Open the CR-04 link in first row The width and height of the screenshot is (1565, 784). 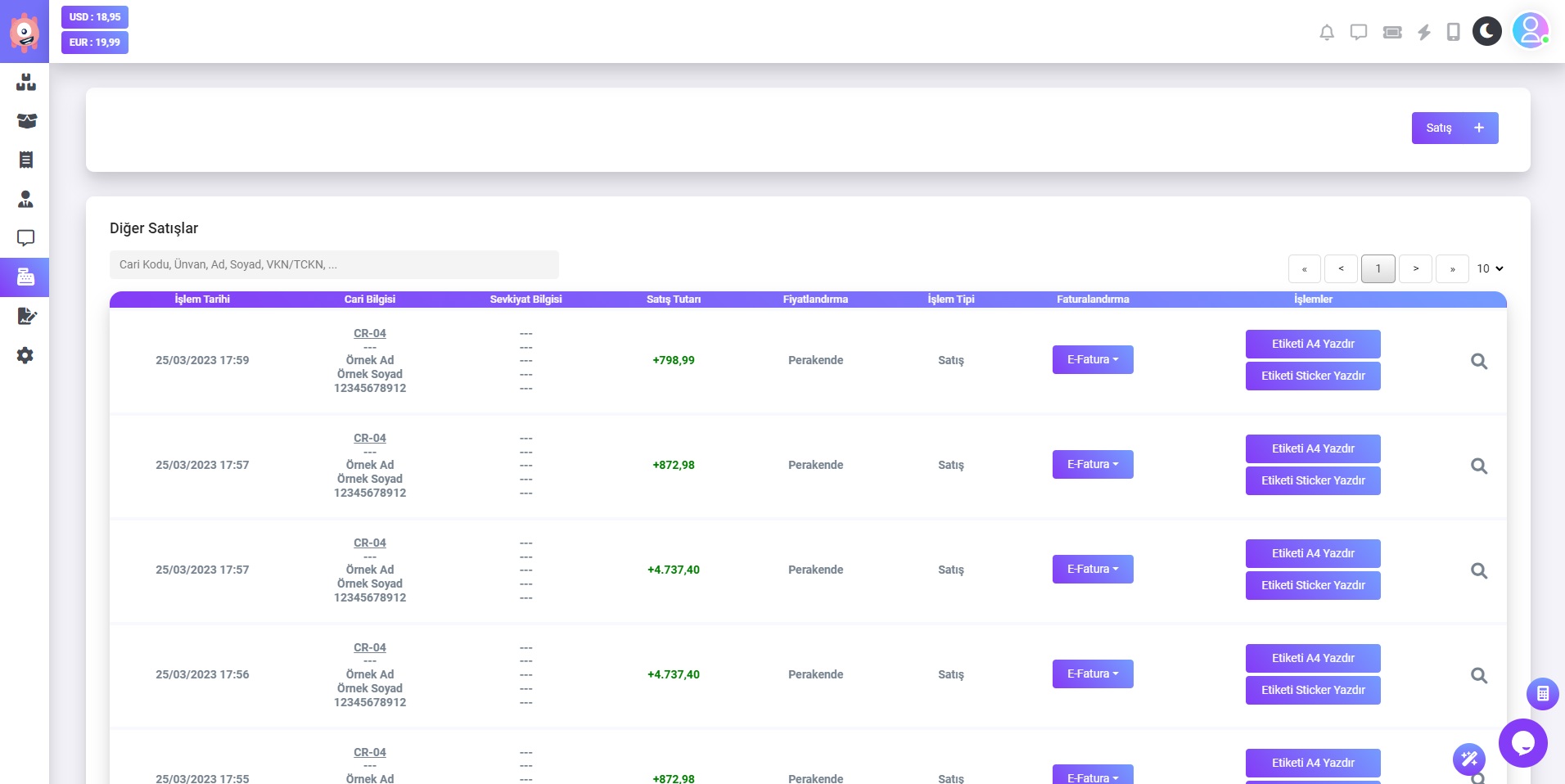click(369, 334)
